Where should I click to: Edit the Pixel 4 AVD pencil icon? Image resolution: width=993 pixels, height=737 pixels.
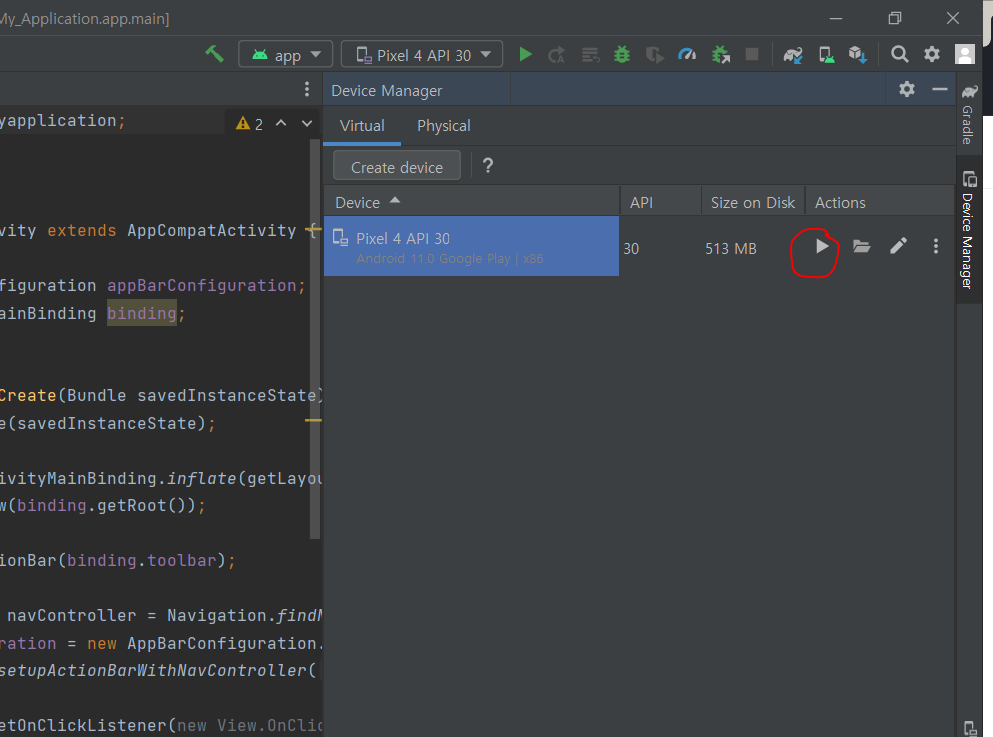point(899,246)
